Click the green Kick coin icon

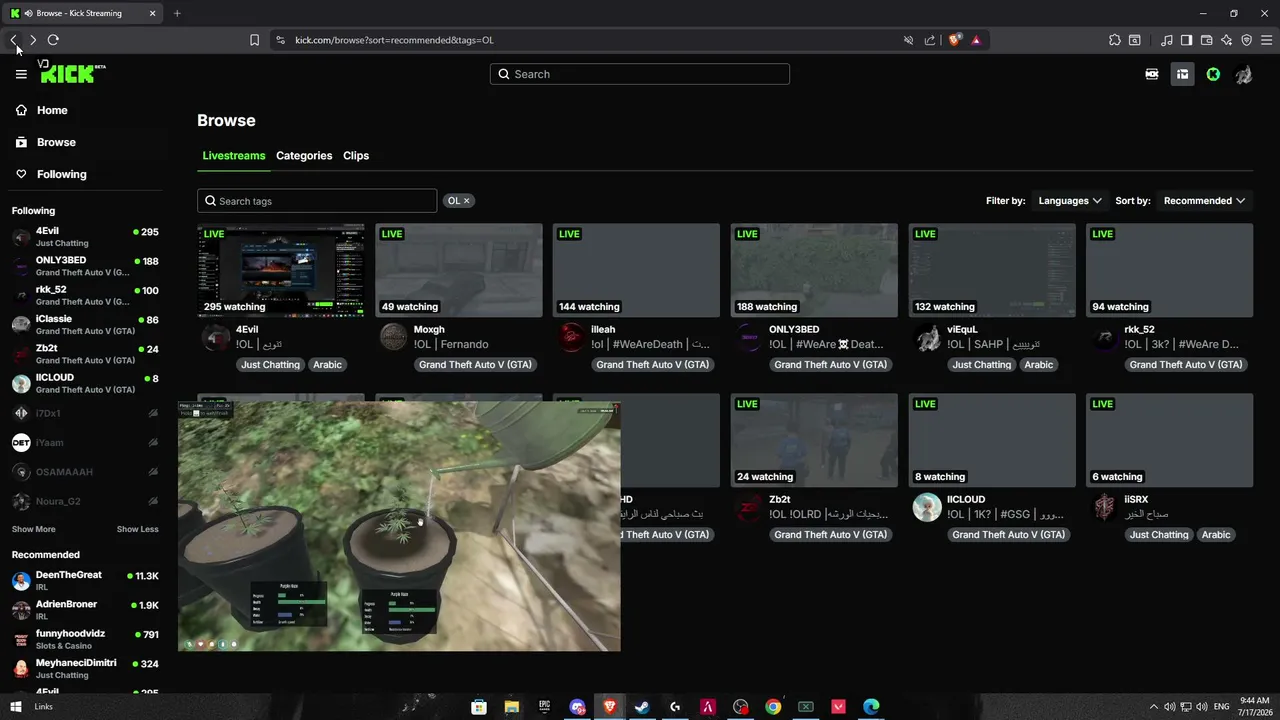[x=1213, y=74]
